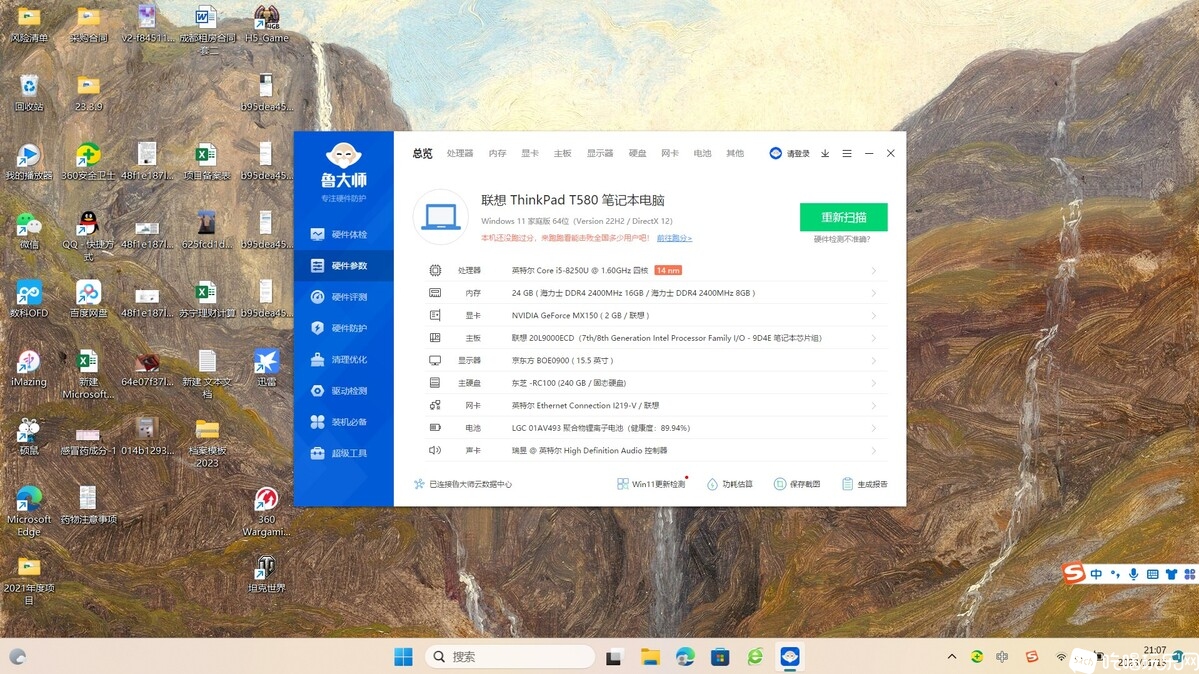The height and width of the screenshot is (674, 1199).
Task: Select 坦克世界 desktop icon
Action: (266, 575)
